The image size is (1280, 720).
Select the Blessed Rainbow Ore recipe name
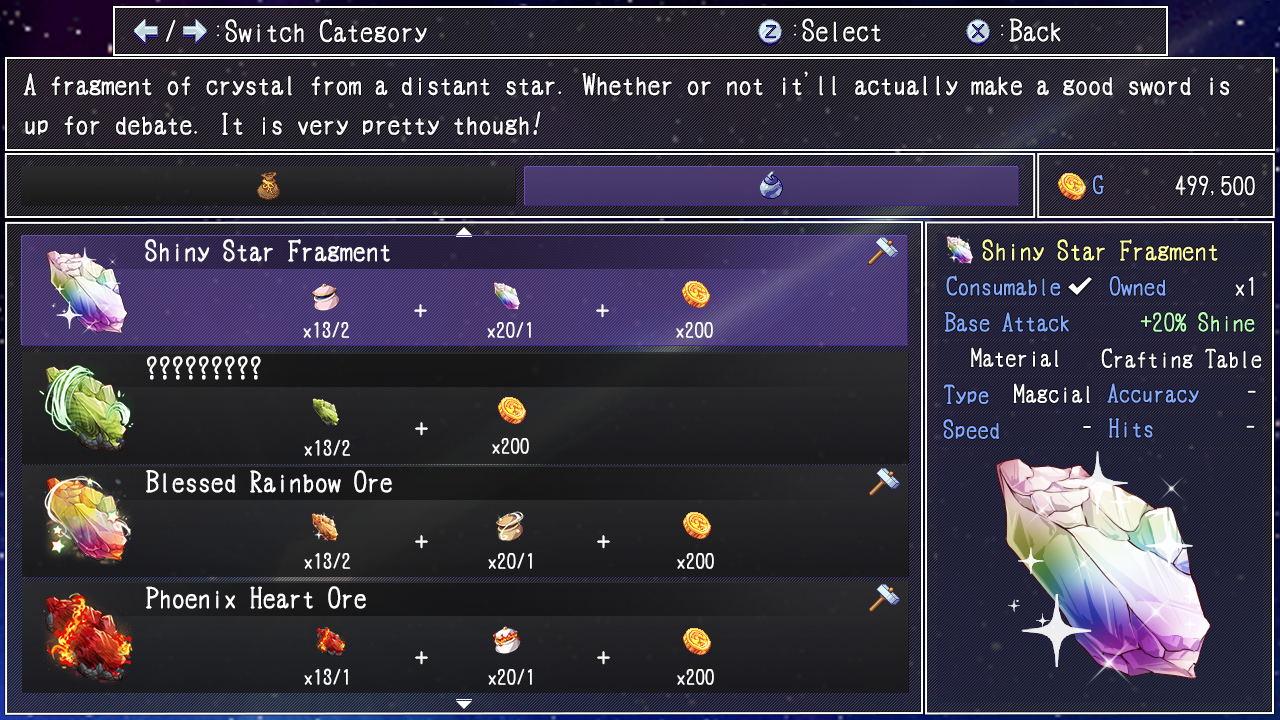pos(269,483)
